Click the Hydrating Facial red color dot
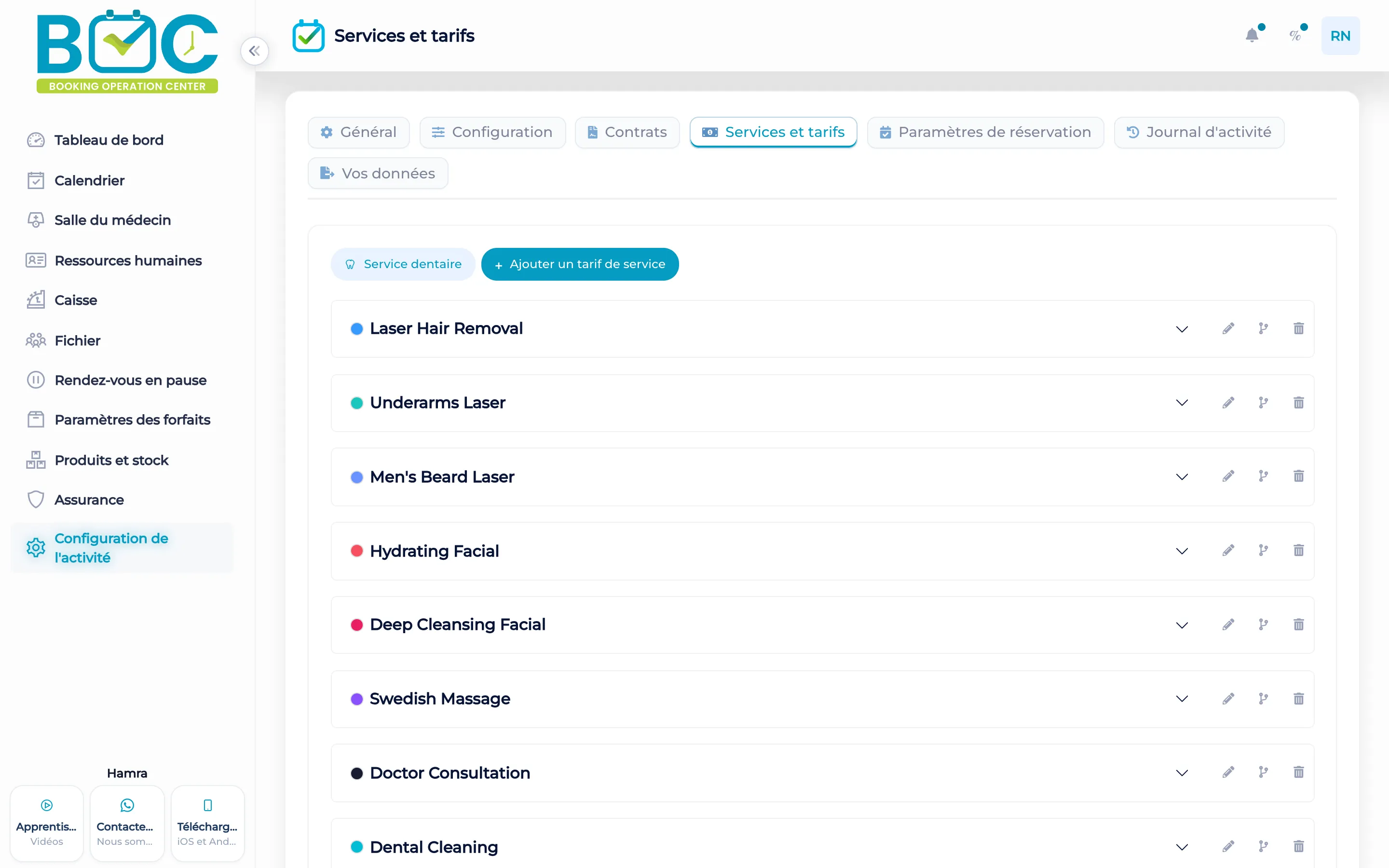The image size is (1389, 868). tap(356, 551)
